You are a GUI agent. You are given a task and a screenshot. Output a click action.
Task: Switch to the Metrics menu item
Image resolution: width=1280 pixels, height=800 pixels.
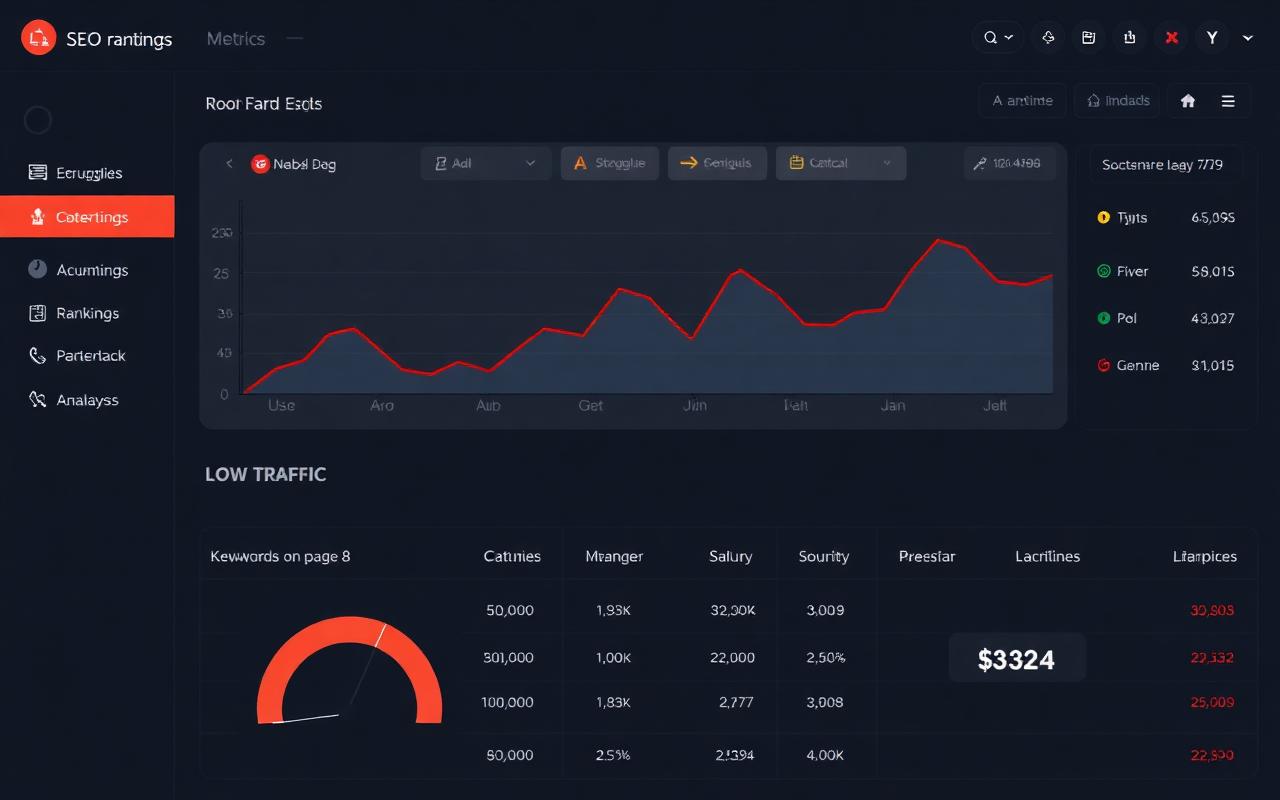point(236,38)
